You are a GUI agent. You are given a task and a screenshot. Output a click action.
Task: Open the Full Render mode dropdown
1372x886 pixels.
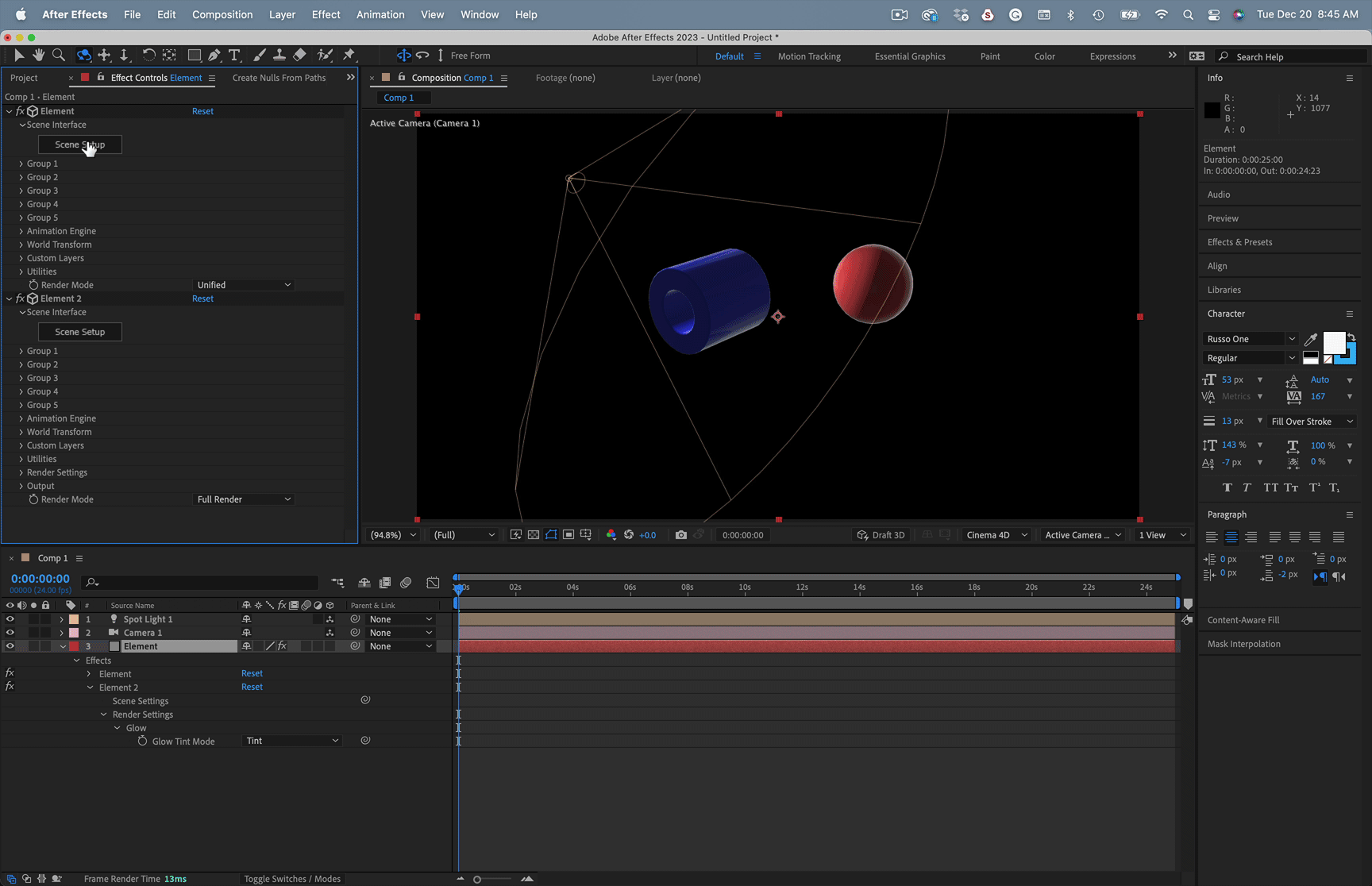244,499
